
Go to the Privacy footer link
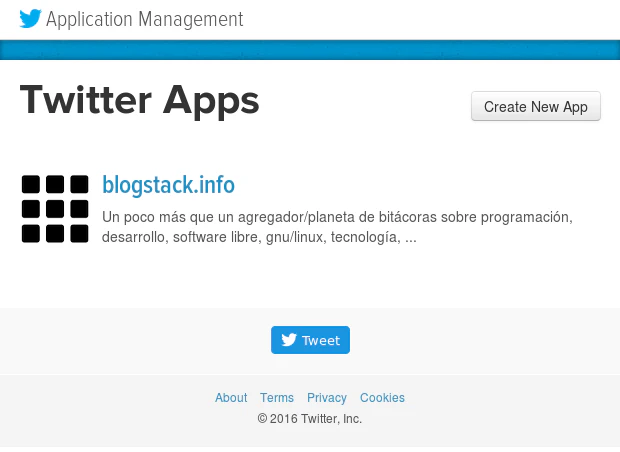(x=327, y=398)
